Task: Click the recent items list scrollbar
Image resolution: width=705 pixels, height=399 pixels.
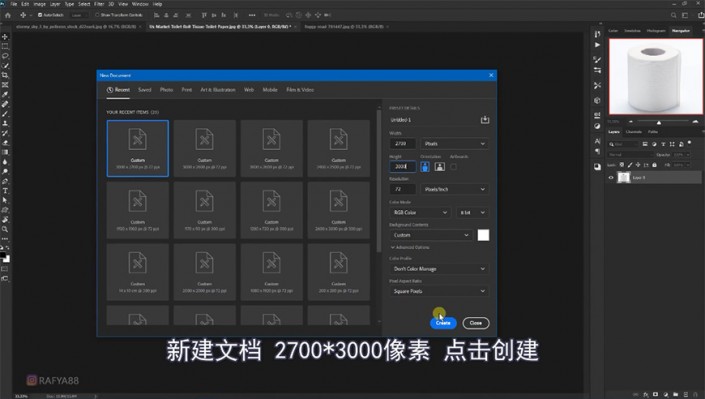Action: coord(379,180)
